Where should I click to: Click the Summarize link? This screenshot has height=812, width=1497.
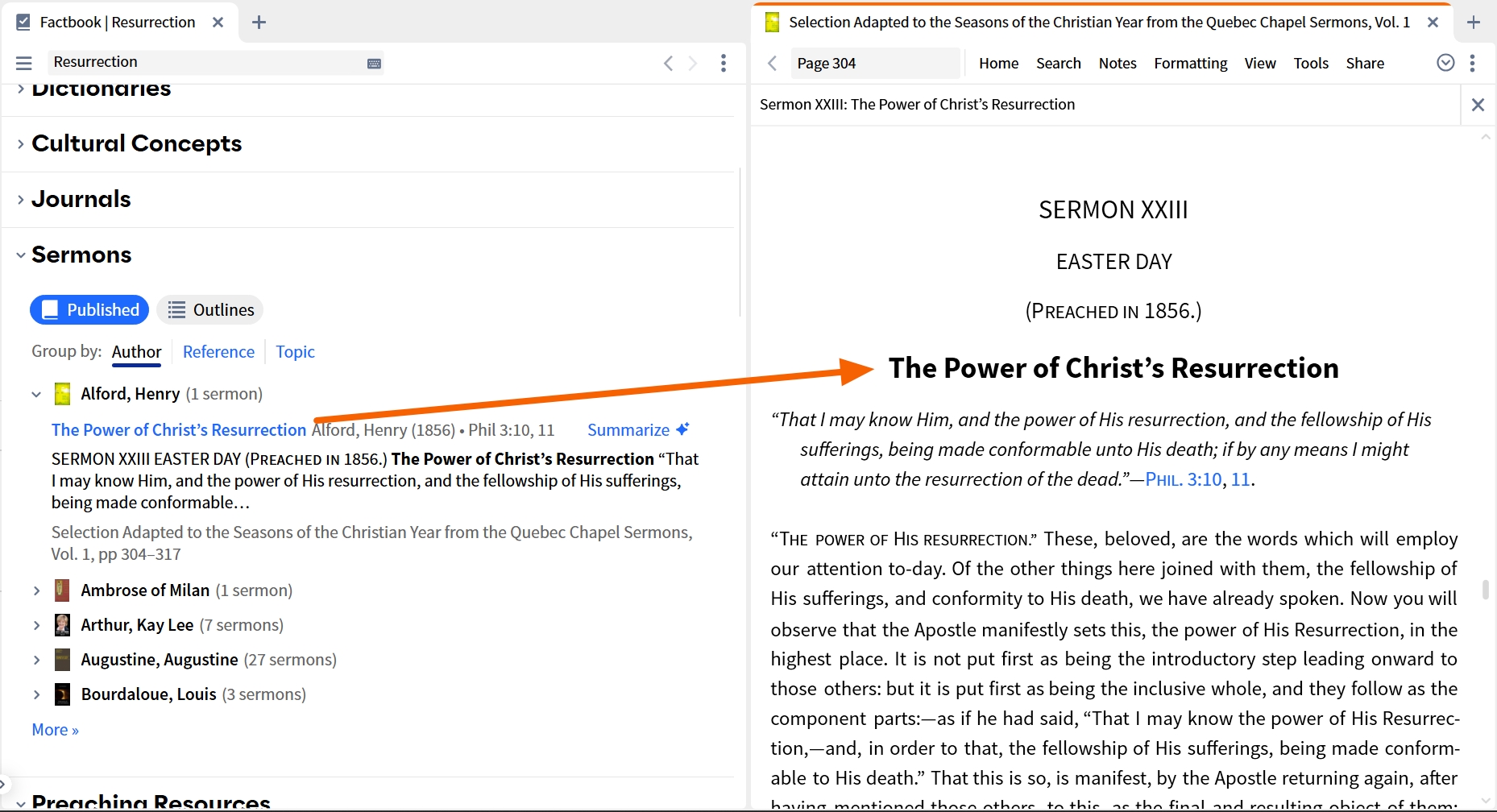coord(628,430)
